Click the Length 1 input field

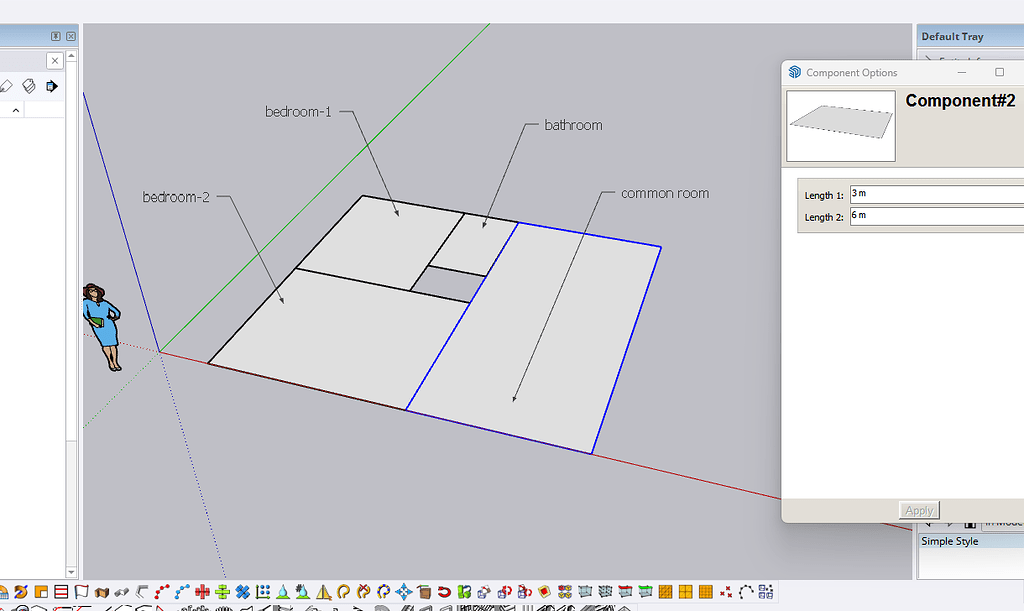point(935,193)
